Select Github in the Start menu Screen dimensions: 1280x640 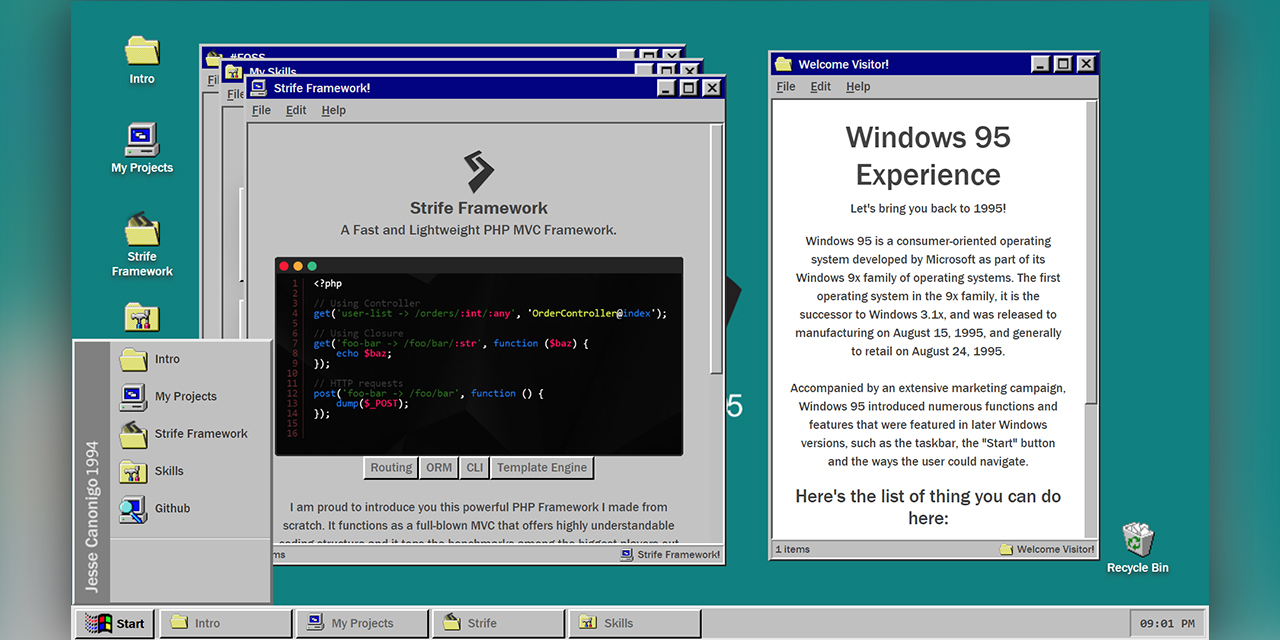[172, 508]
